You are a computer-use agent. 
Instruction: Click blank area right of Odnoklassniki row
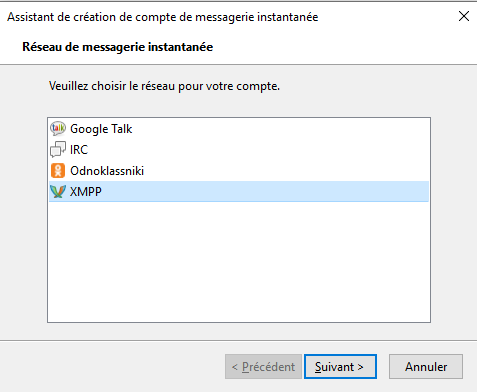pyautogui.click(x=287, y=171)
